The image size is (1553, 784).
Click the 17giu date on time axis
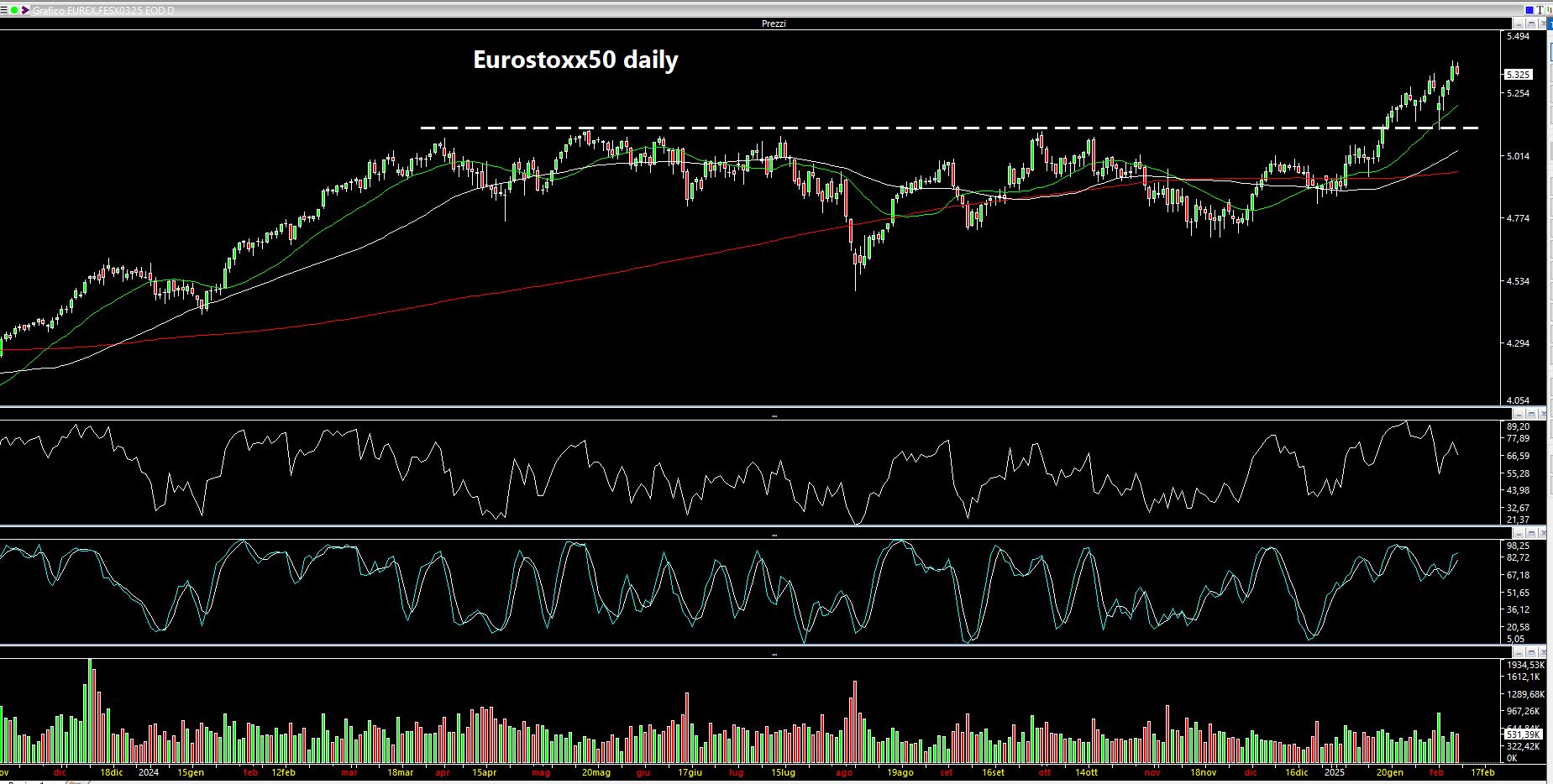pyautogui.click(x=690, y=772)
